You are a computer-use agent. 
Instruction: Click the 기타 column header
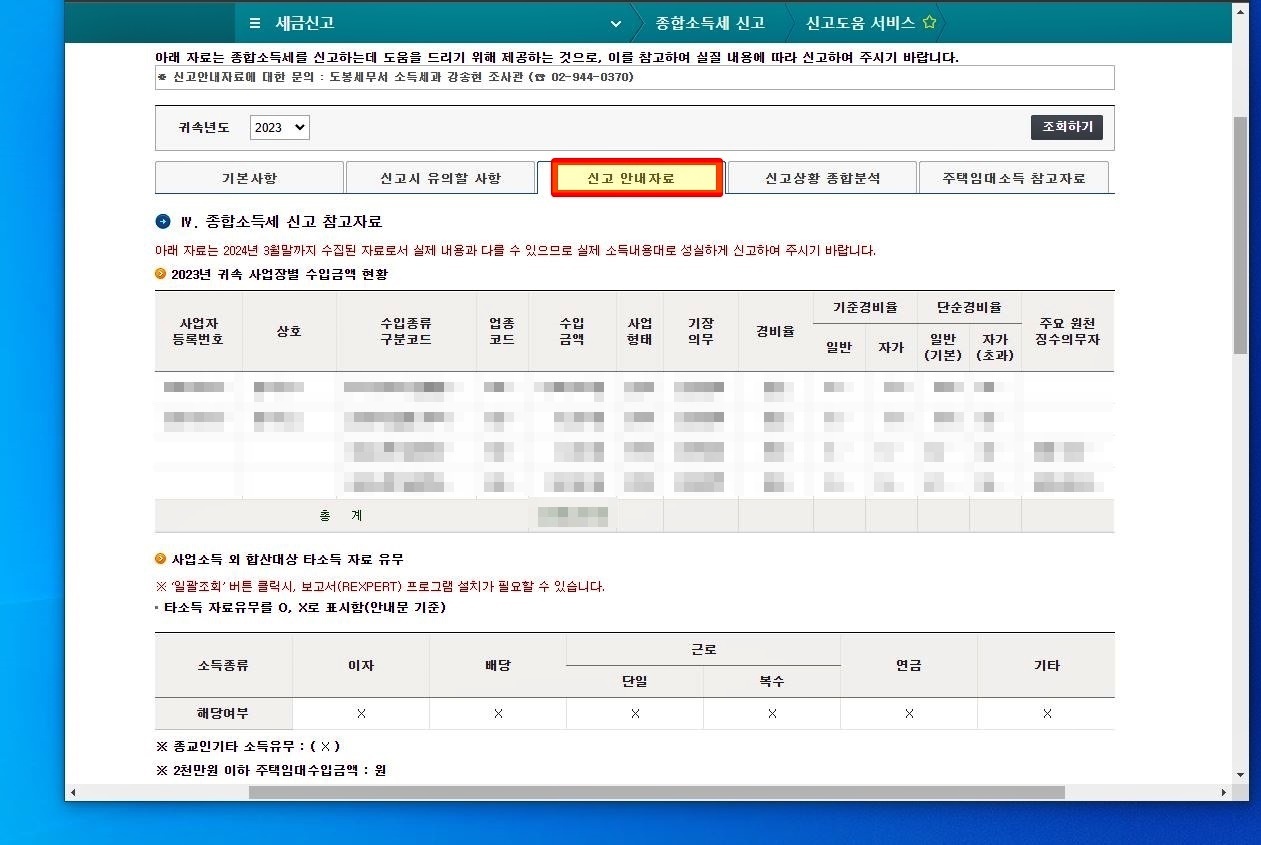coord(1046,665)
